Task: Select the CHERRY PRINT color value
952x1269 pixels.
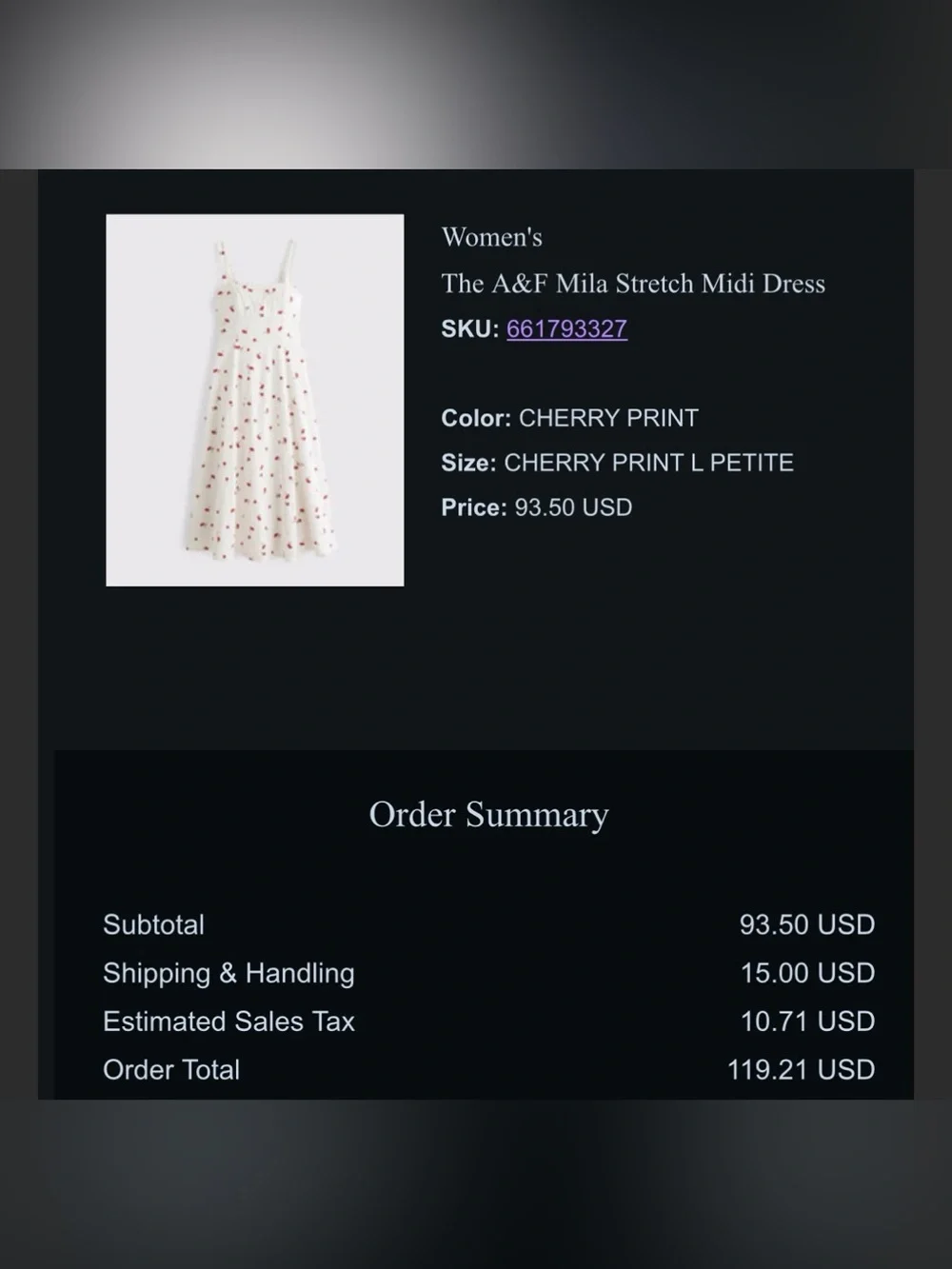Action: click(x=608, y=418)
